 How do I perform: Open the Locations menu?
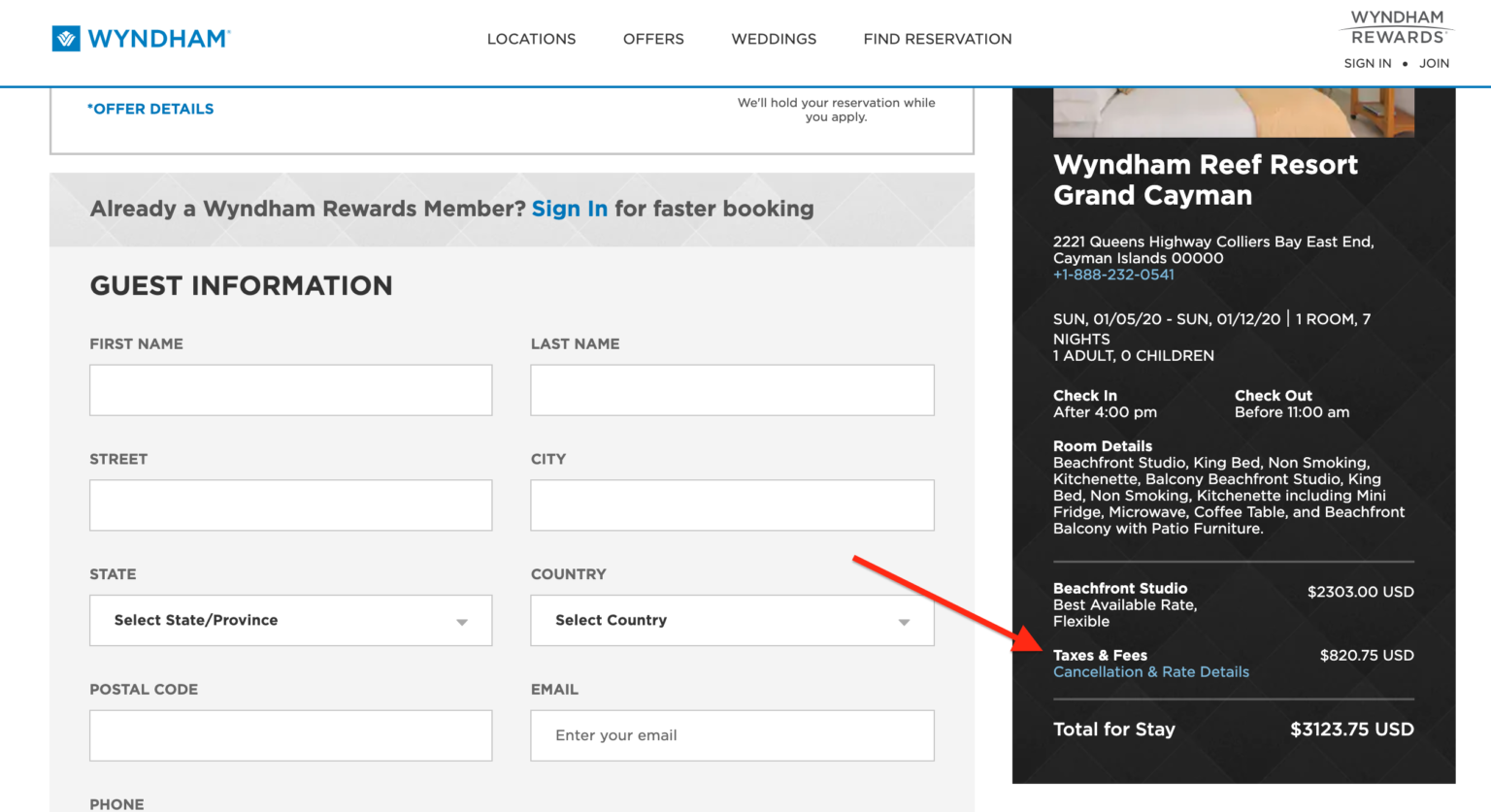(531, 39)
